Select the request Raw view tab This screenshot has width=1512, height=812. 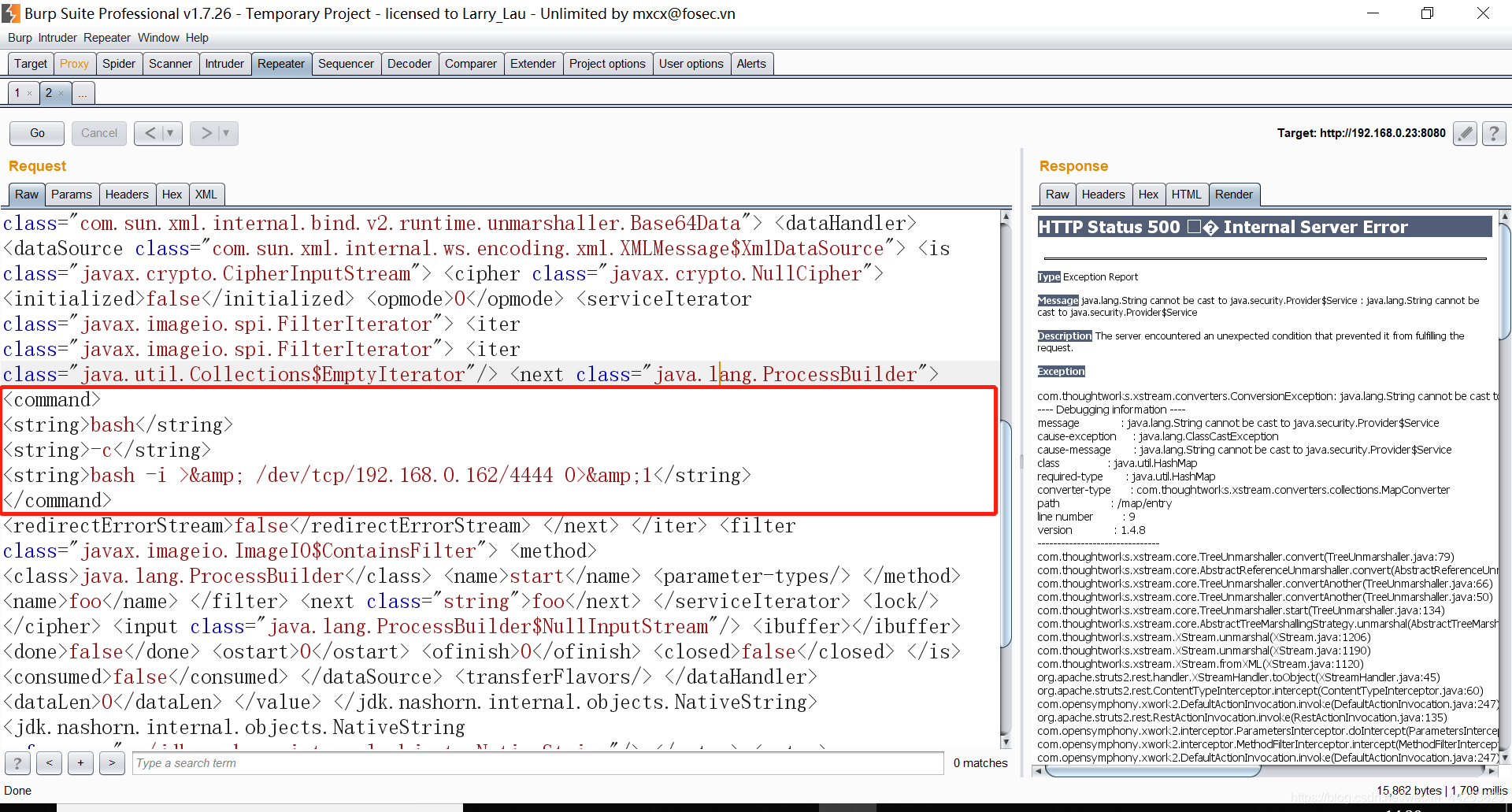[26, 195]
